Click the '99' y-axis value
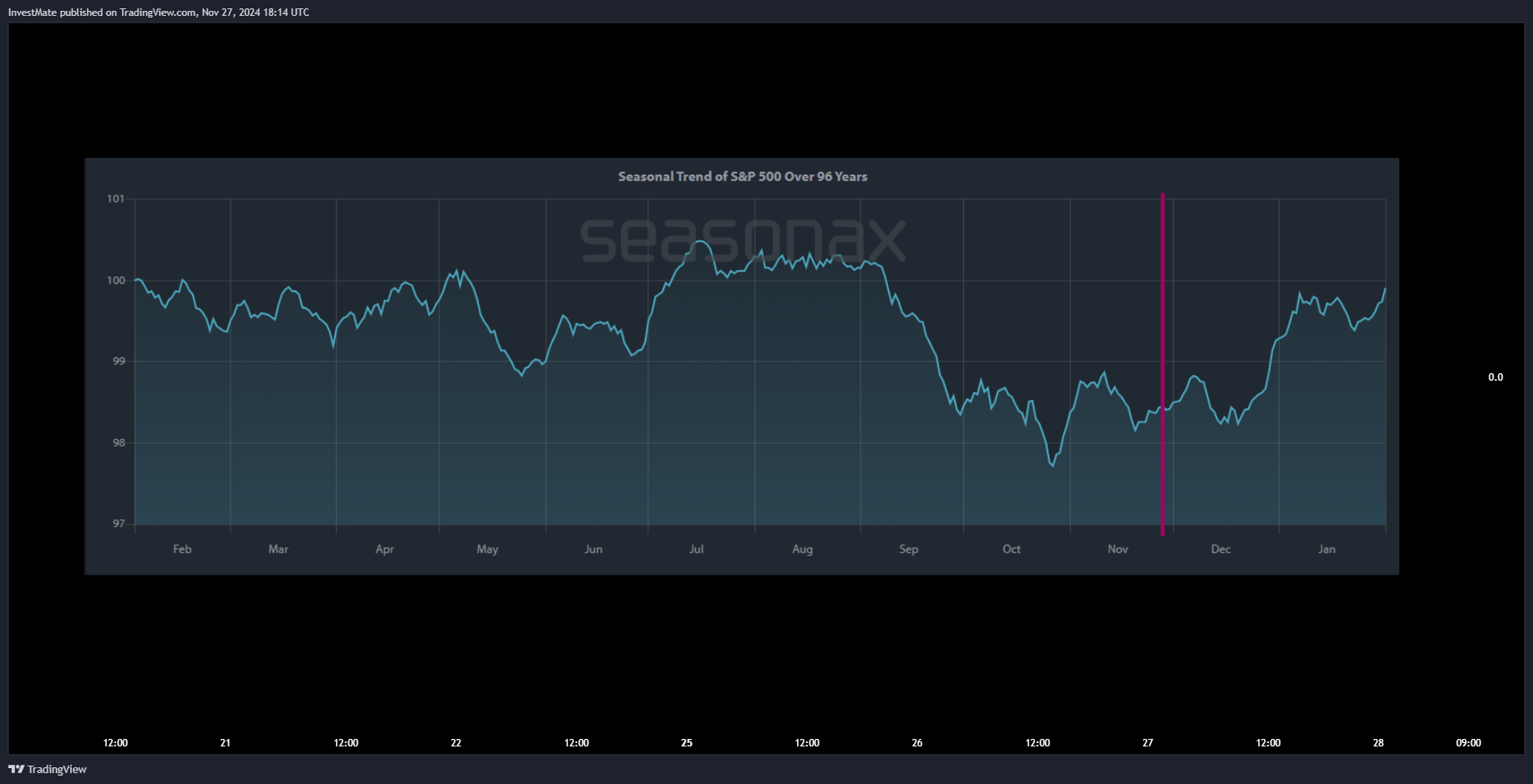The image size is (1533, 784). point(119,362)
